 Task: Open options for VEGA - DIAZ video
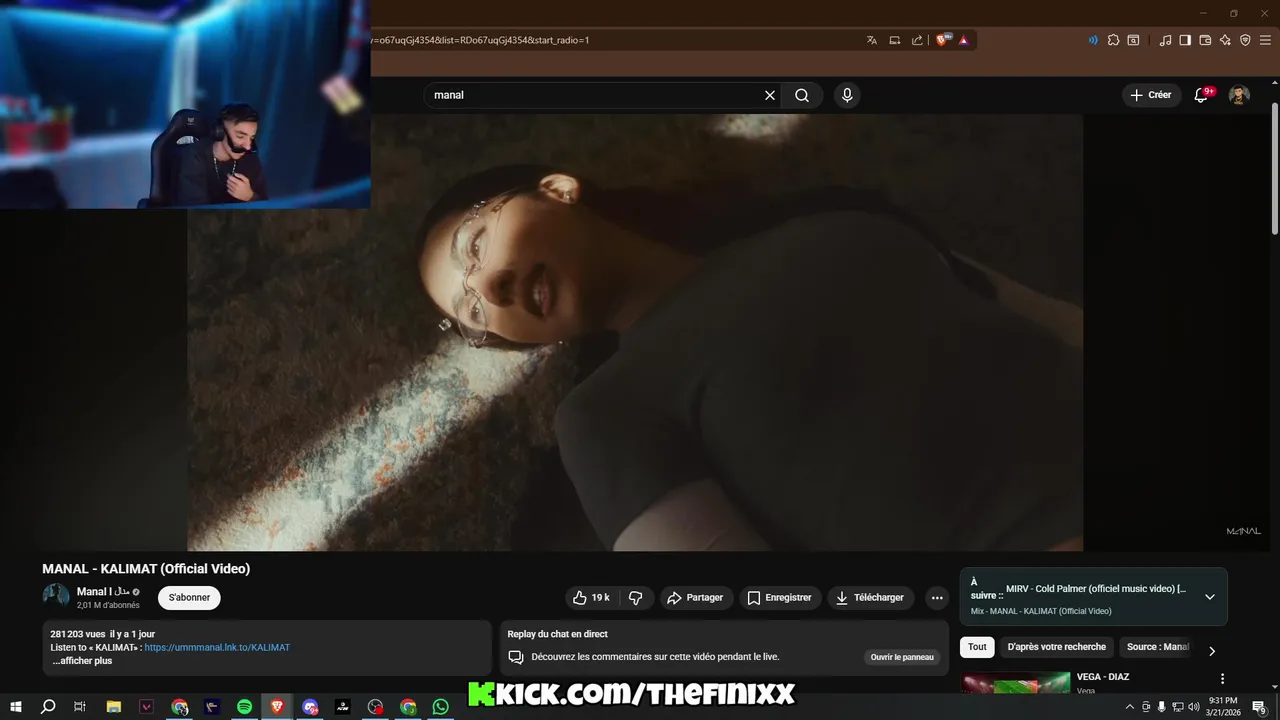[x=1222, y=679]
